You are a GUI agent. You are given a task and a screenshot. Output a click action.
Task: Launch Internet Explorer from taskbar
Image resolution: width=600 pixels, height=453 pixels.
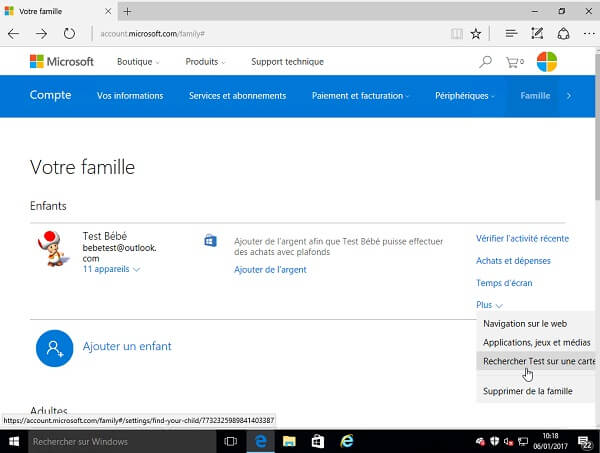tap(347, 442)
